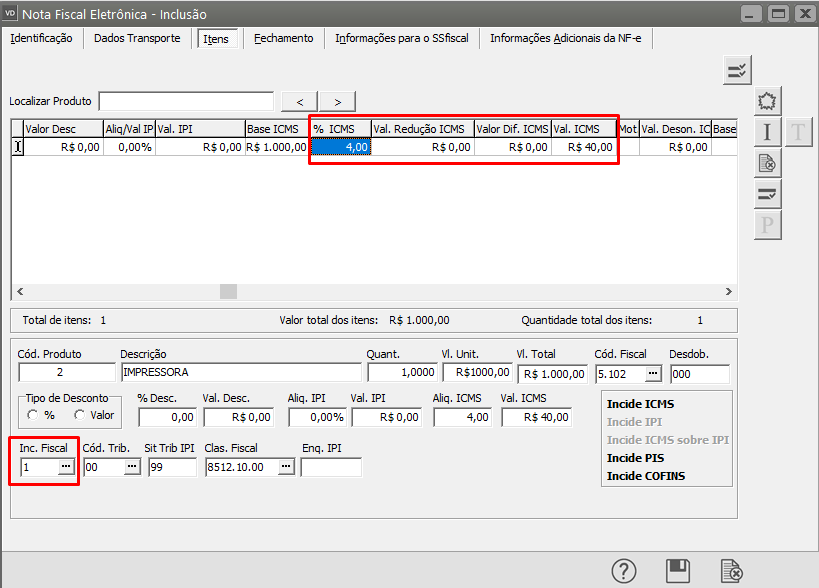Click the Localizar Produto search field
The height and width of the screenshot is (588, 819).
(x=186, y=101)
